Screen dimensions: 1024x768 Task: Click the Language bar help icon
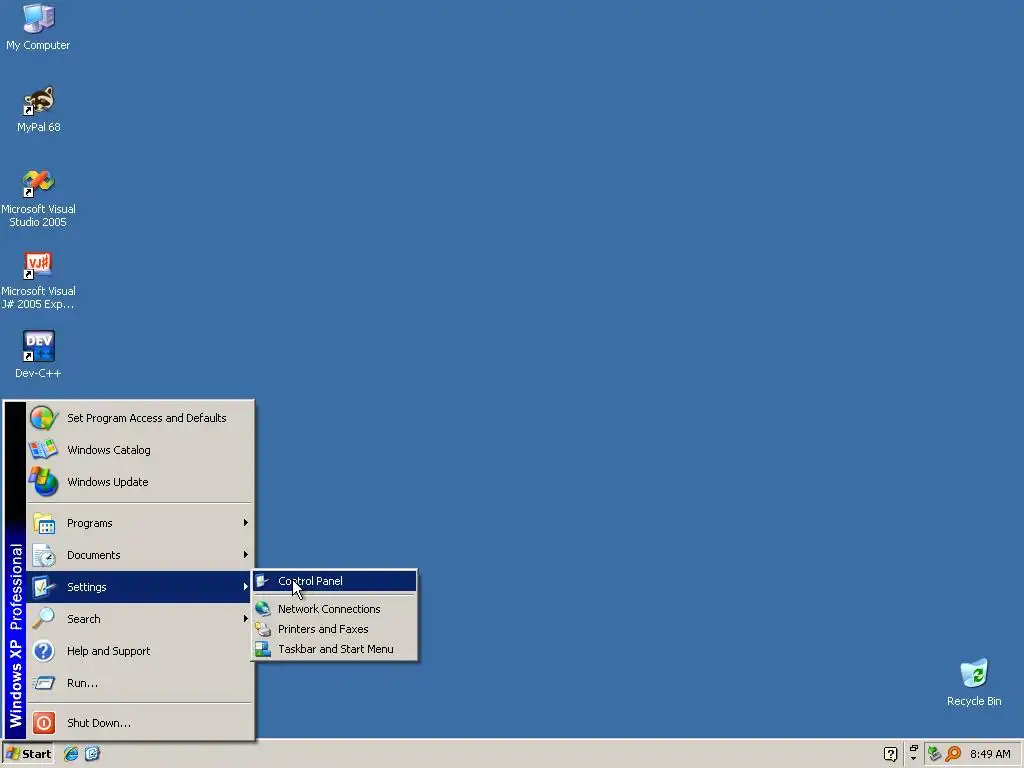tap(890, 754)
